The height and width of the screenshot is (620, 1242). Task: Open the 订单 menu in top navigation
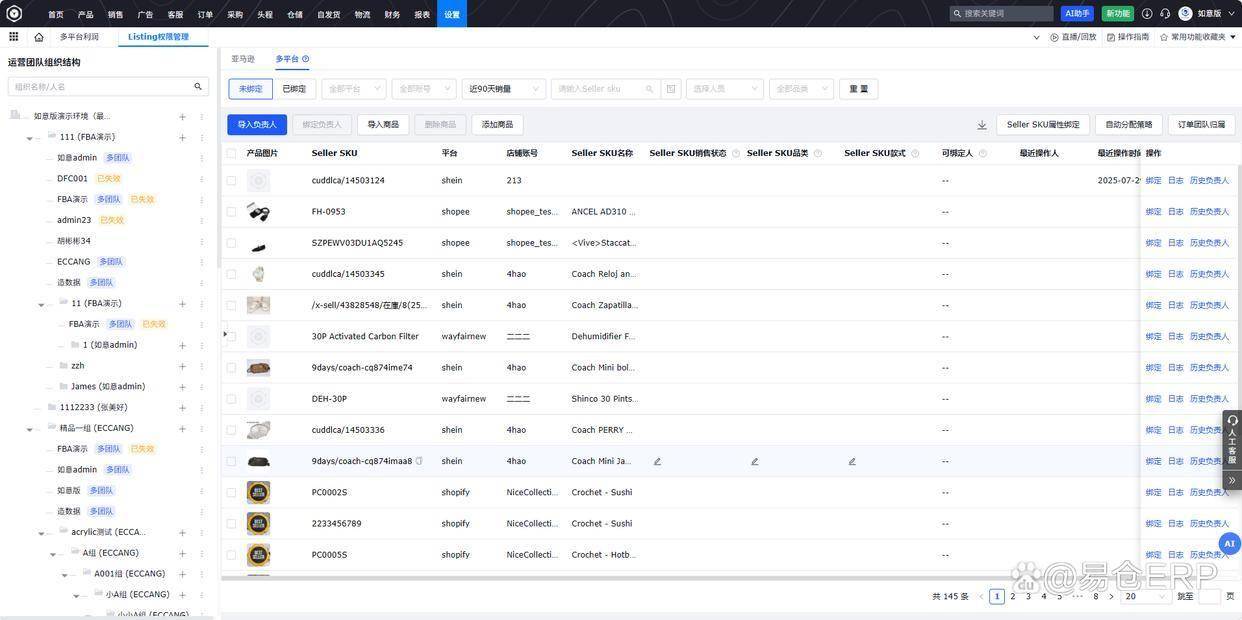tap(205, 14)
